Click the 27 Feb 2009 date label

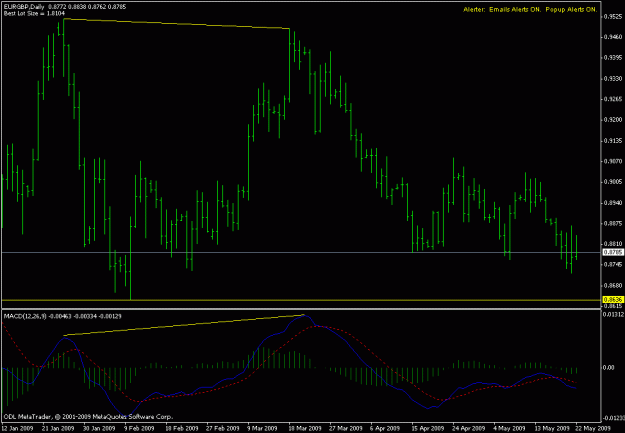[222, 429]
